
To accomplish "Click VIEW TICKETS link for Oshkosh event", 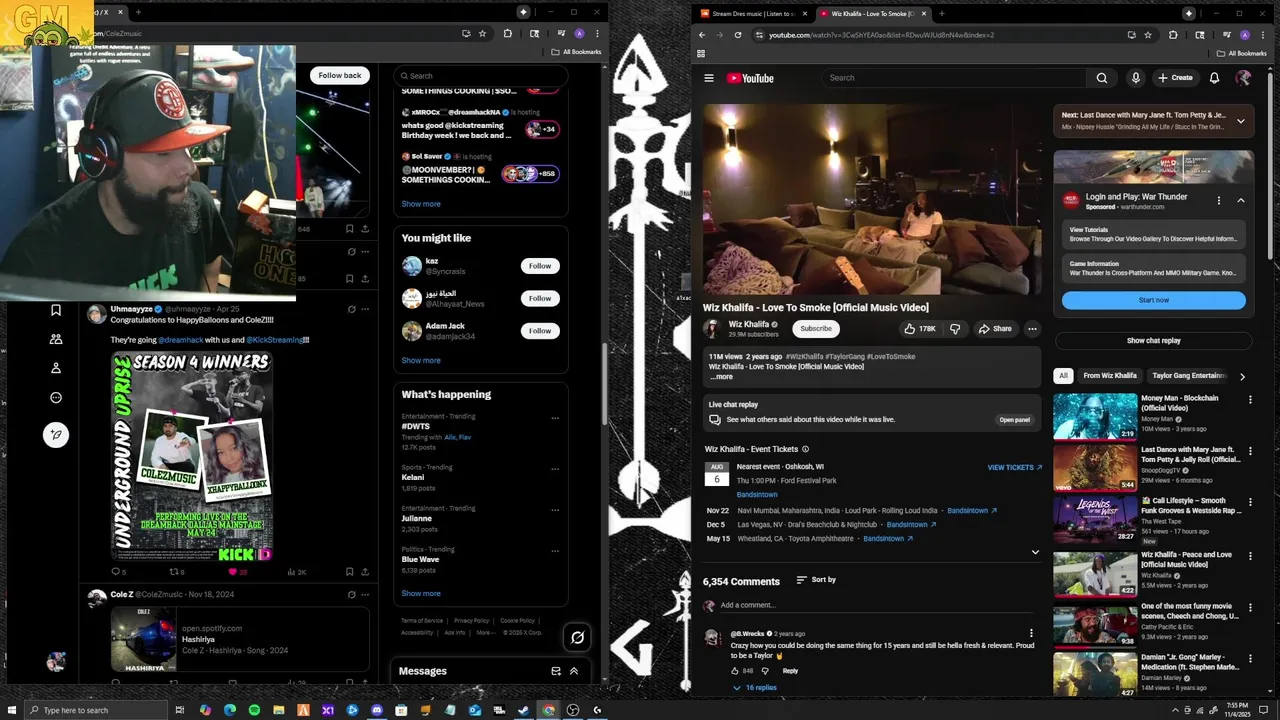I will click(x=1014, y=468).
